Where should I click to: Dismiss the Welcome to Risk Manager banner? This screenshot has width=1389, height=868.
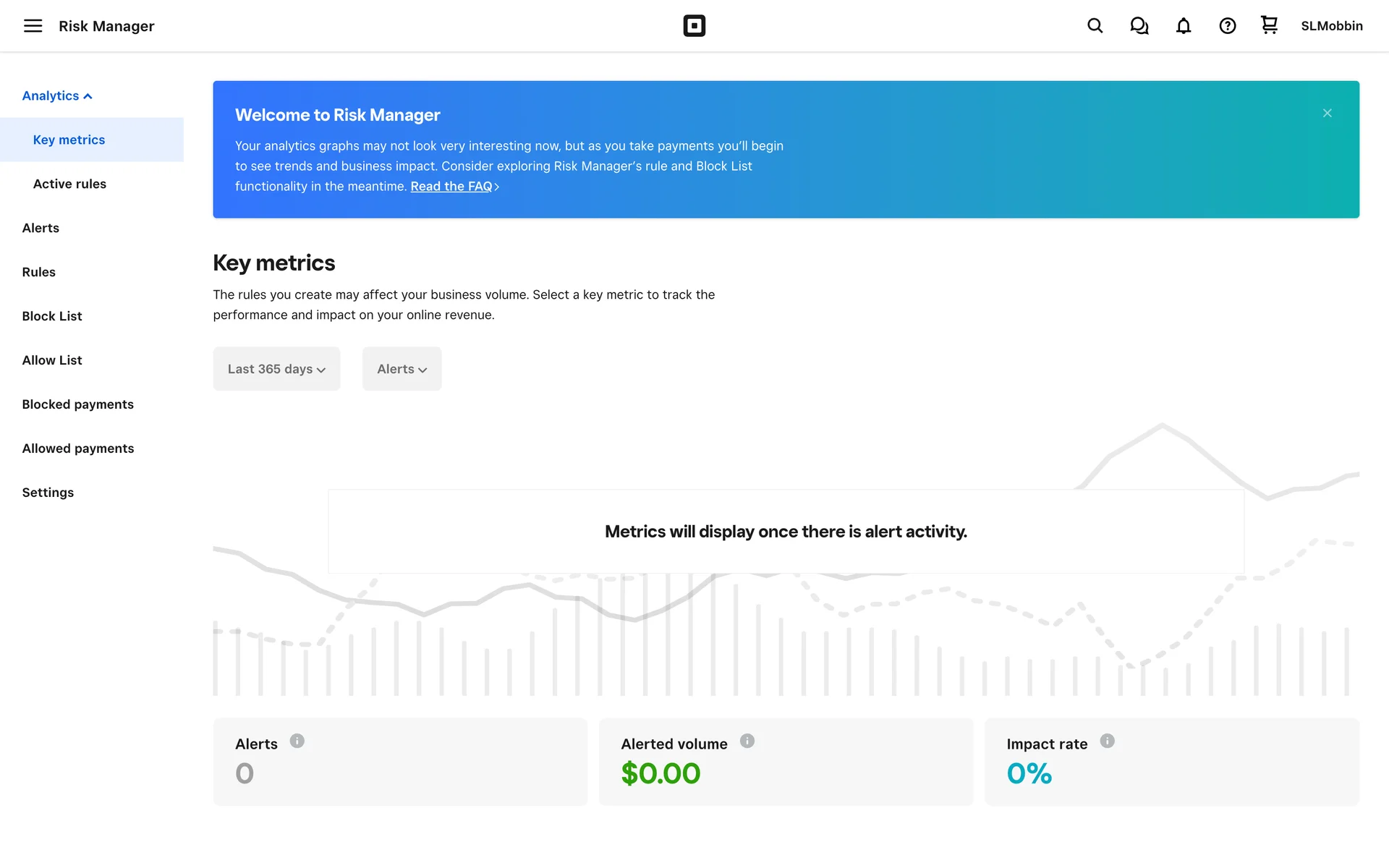click(x=1327, y=113)
